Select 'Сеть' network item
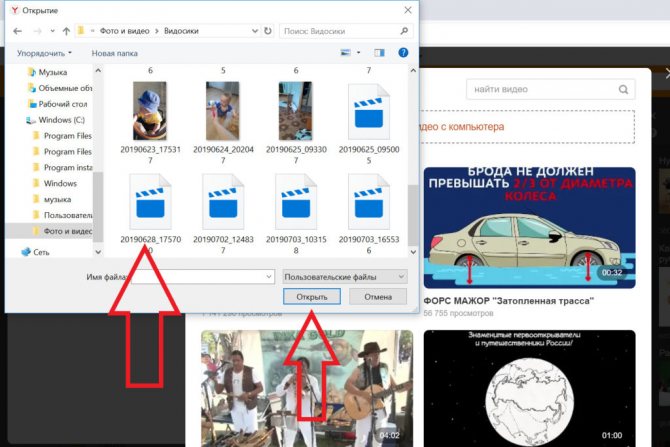Screen dimensions: 670x447 tap(36, 252)
